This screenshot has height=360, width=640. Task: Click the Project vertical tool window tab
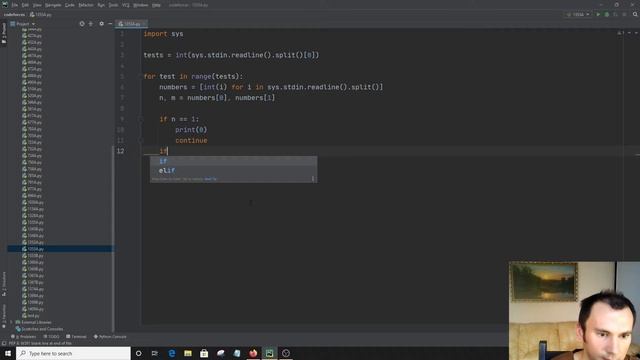[x=4, y=33]
